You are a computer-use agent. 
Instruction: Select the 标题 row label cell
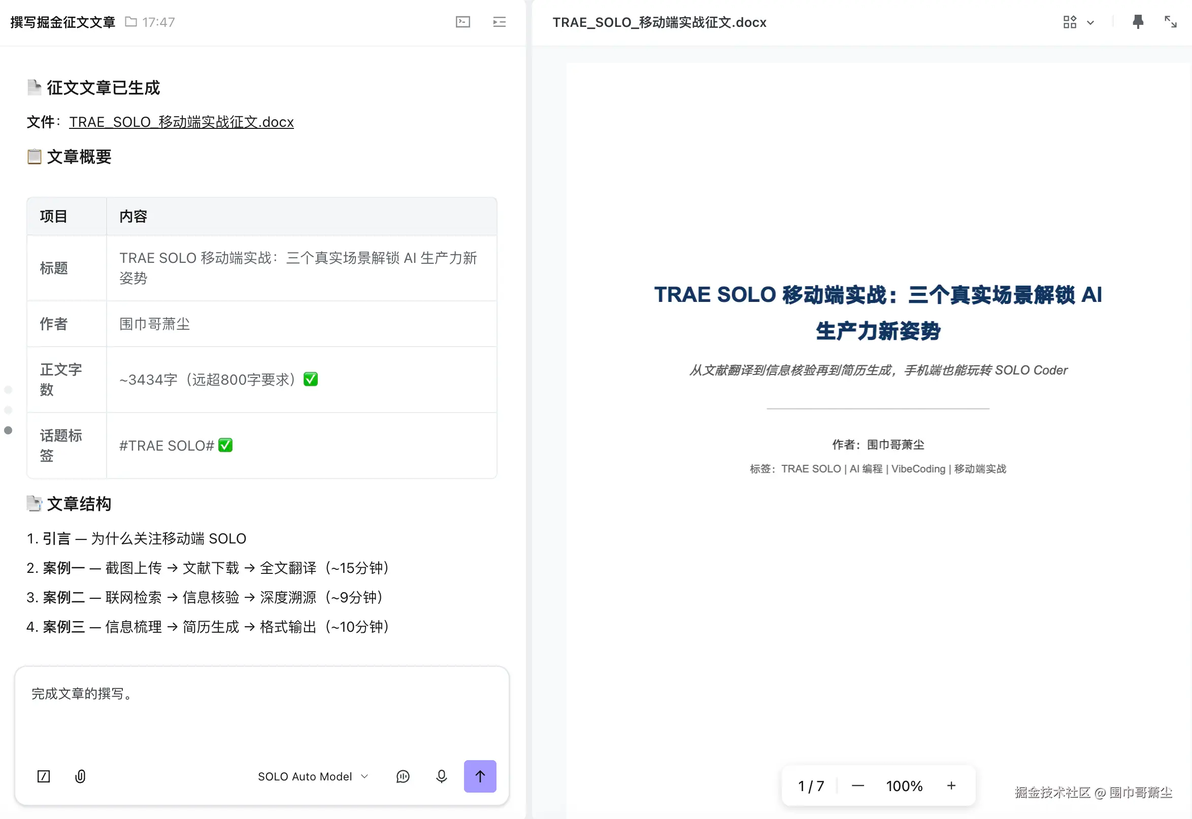(67, 268)
